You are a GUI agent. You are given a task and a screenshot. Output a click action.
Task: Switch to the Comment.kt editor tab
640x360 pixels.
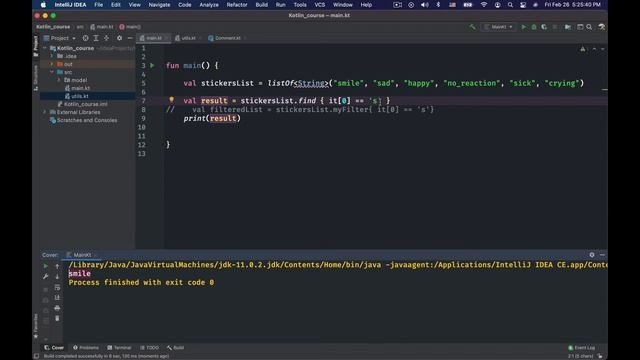click(227, 38)
